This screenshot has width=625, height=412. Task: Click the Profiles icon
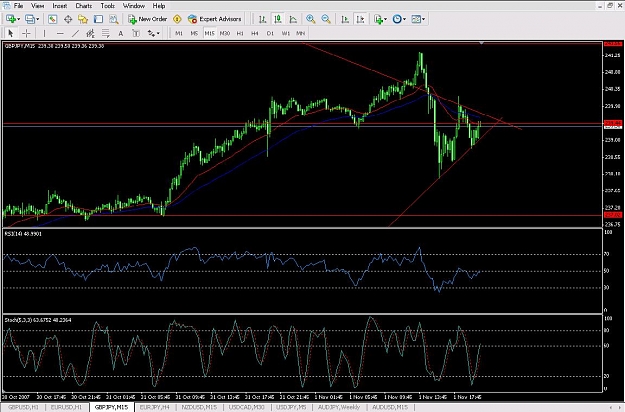pyautogui.click(x=30, y=19)
